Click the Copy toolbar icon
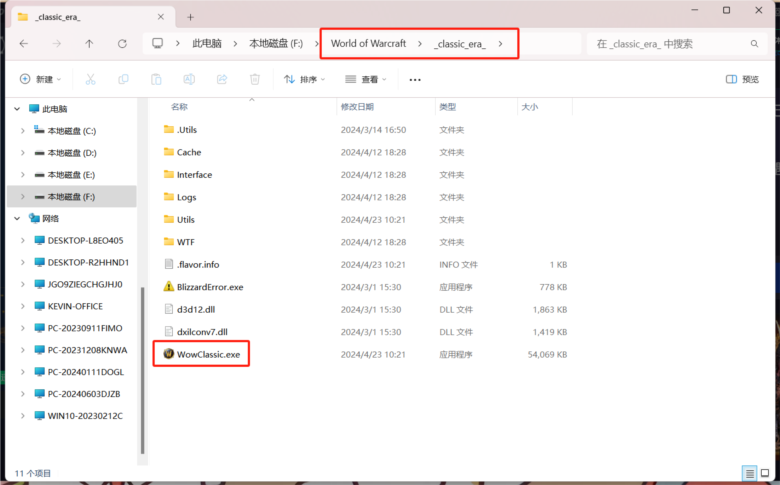This screenshot has width=780, height=485. pos(123,79)
